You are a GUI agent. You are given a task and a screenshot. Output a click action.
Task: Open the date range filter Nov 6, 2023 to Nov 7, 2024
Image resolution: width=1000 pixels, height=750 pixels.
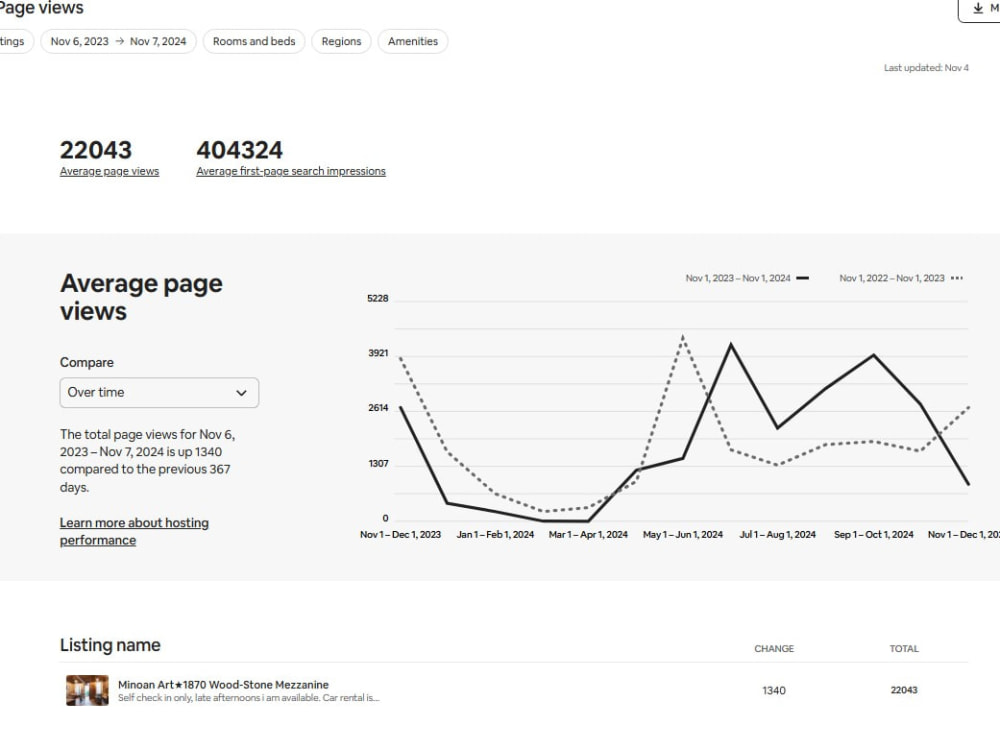pyautogui.click(x=119, y=41)
